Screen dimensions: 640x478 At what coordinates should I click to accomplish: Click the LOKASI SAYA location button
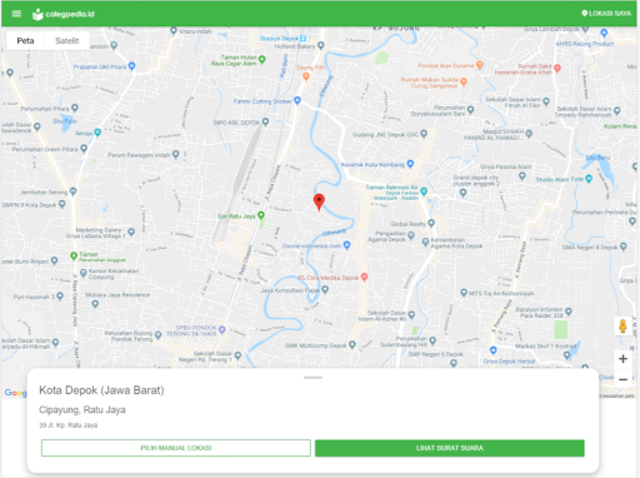606,13
